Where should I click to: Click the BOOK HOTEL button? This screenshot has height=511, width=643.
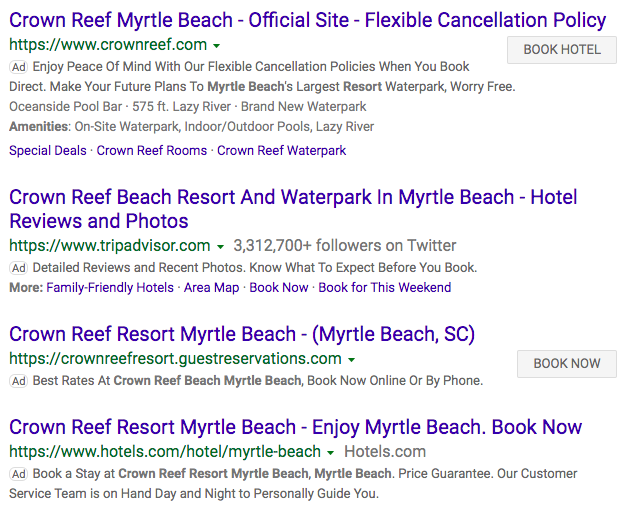(x=562, y=50)
